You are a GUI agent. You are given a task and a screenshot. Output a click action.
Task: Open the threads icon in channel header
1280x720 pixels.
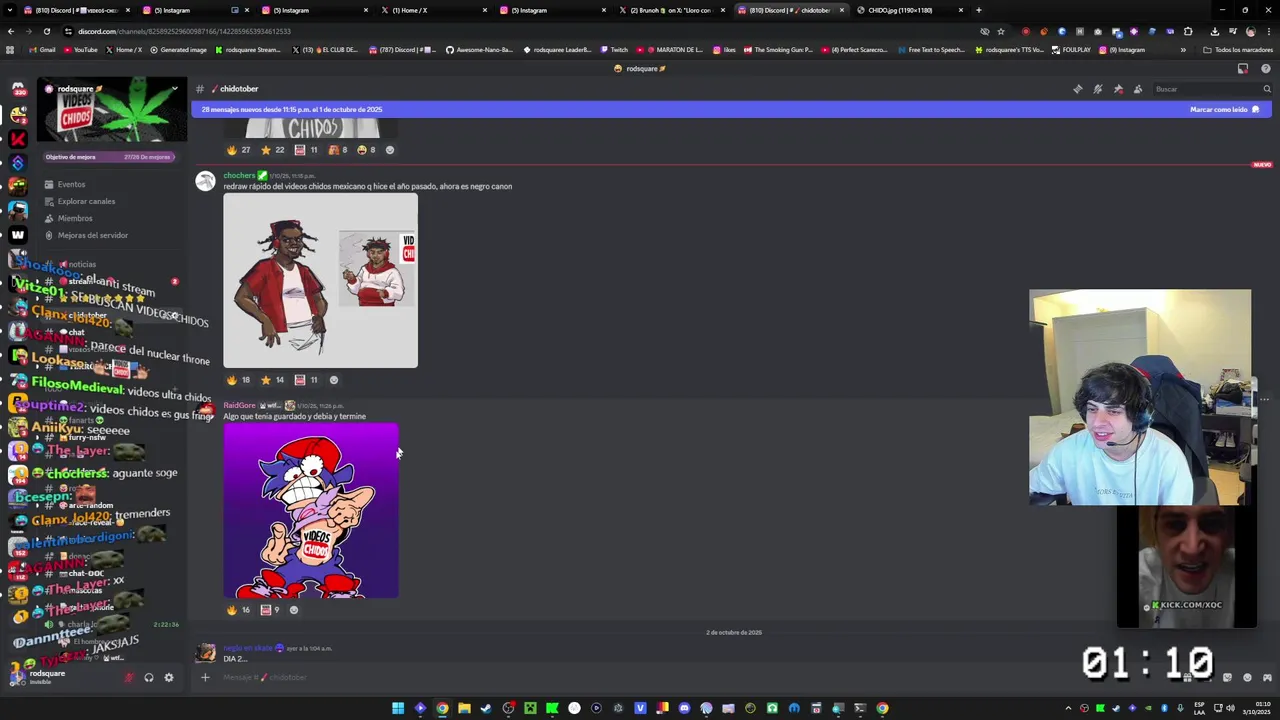pyautogui.click(x=1078, y=89)
